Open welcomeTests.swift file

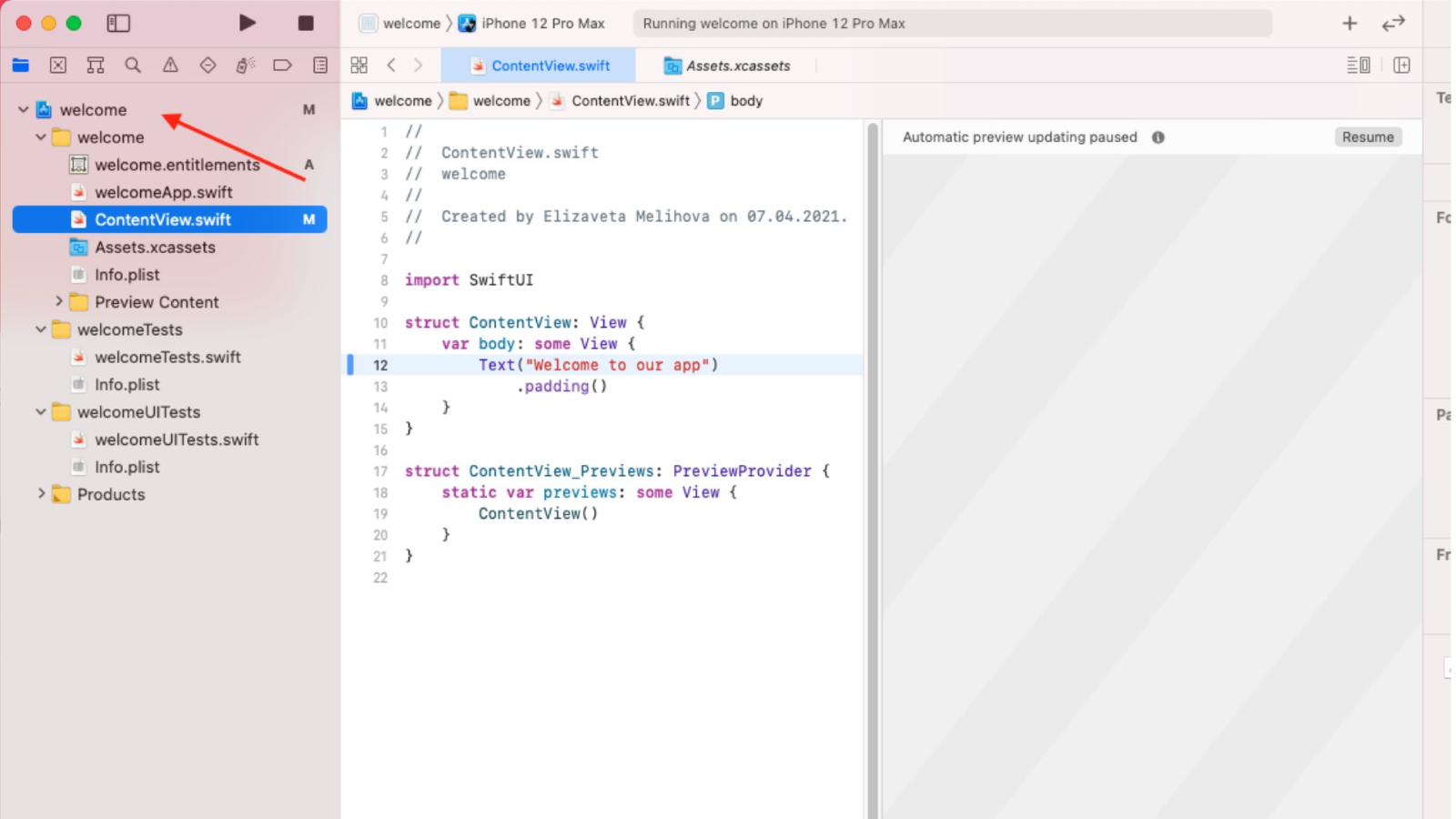[x=169, y=357]
